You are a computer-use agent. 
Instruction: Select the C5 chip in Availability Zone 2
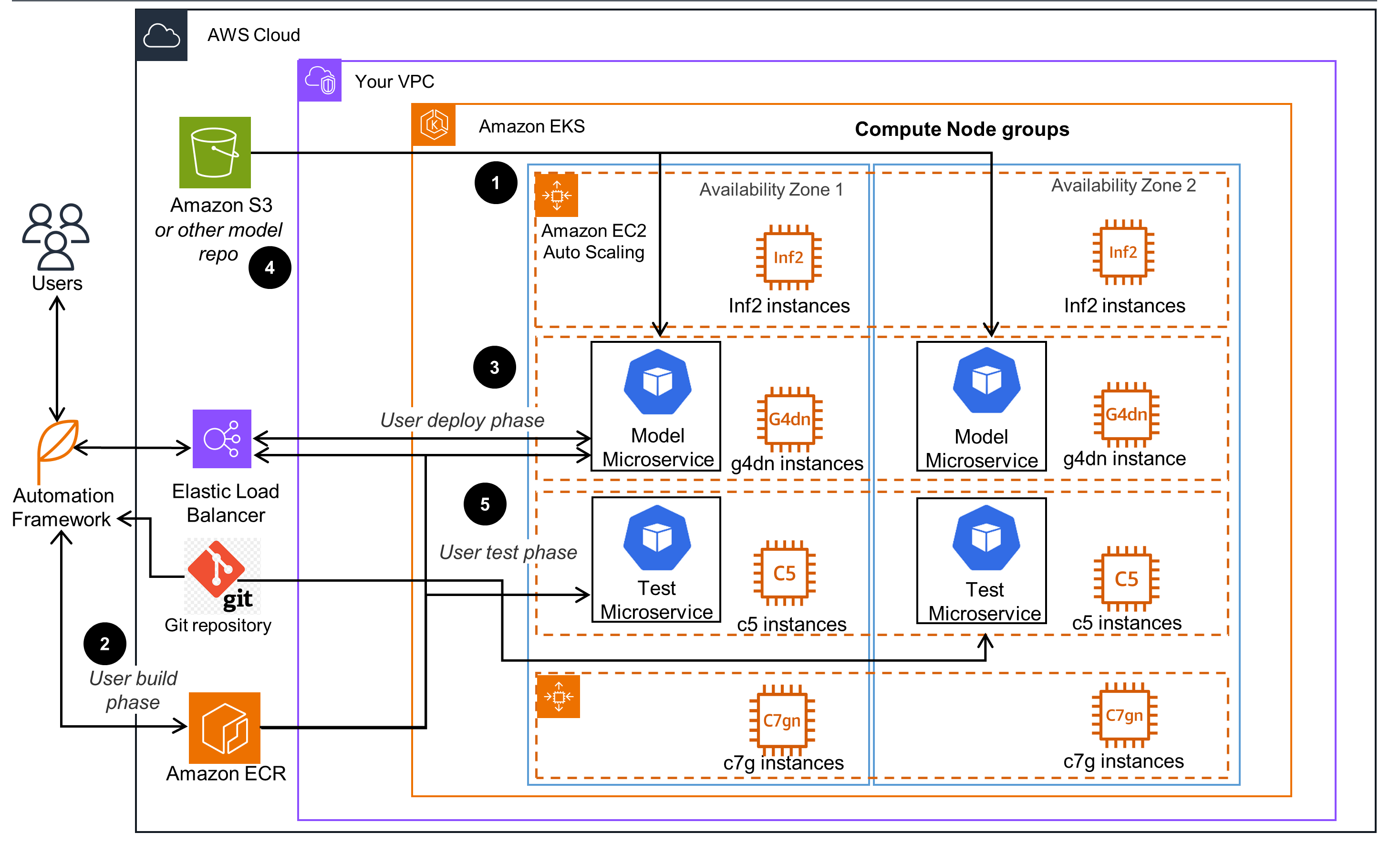pos(1127,579)
